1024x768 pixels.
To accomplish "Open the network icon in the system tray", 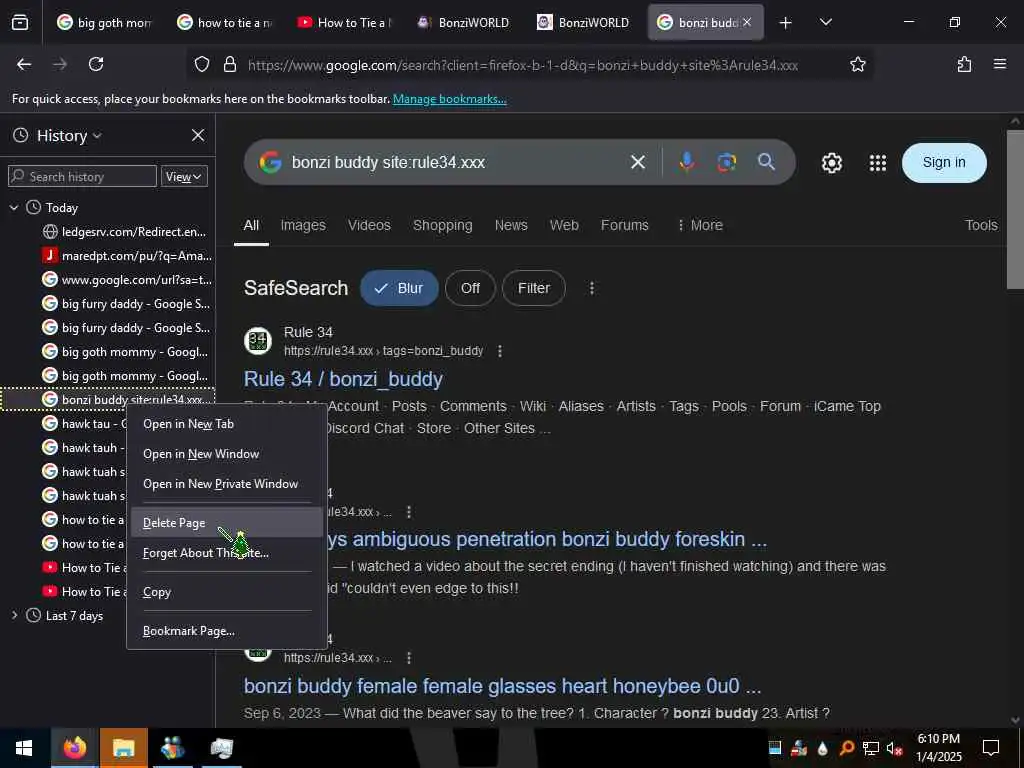I will 870,748.
